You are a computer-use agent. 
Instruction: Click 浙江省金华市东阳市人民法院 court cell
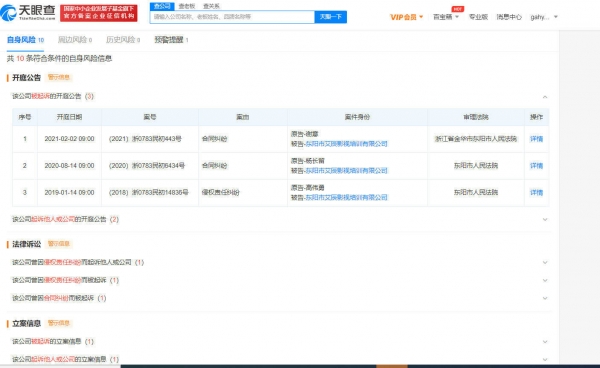[x=476, y=139]
